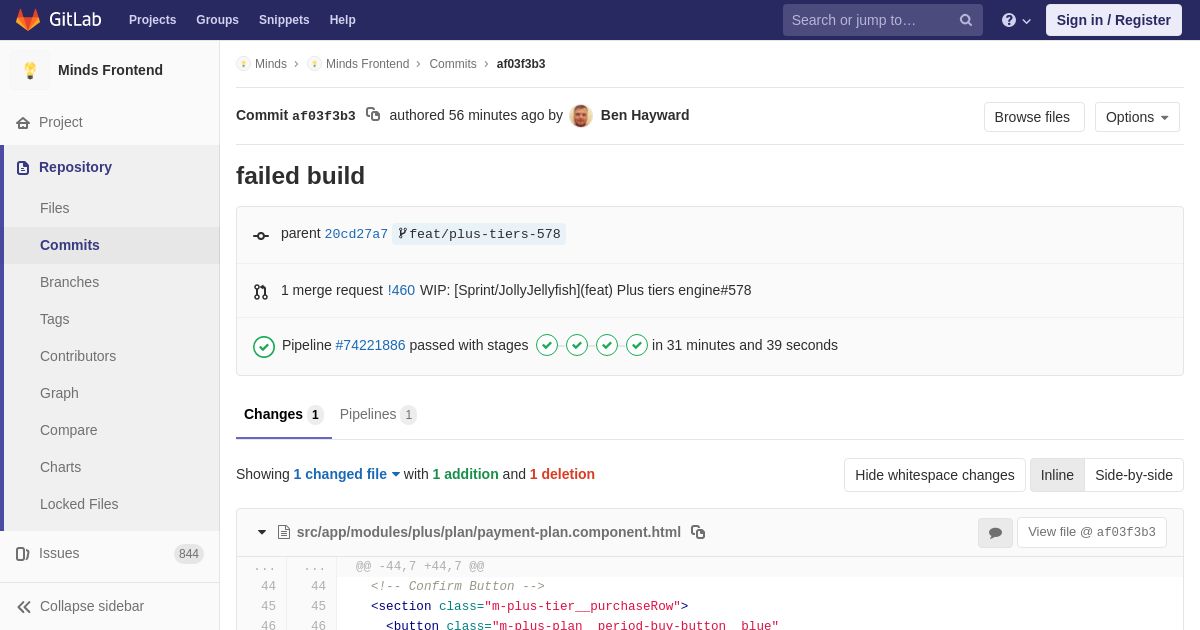The height and width of the screenshot is (630, 1200).
Task: Open Snippets in the top navigation
Action: (284, 20)
